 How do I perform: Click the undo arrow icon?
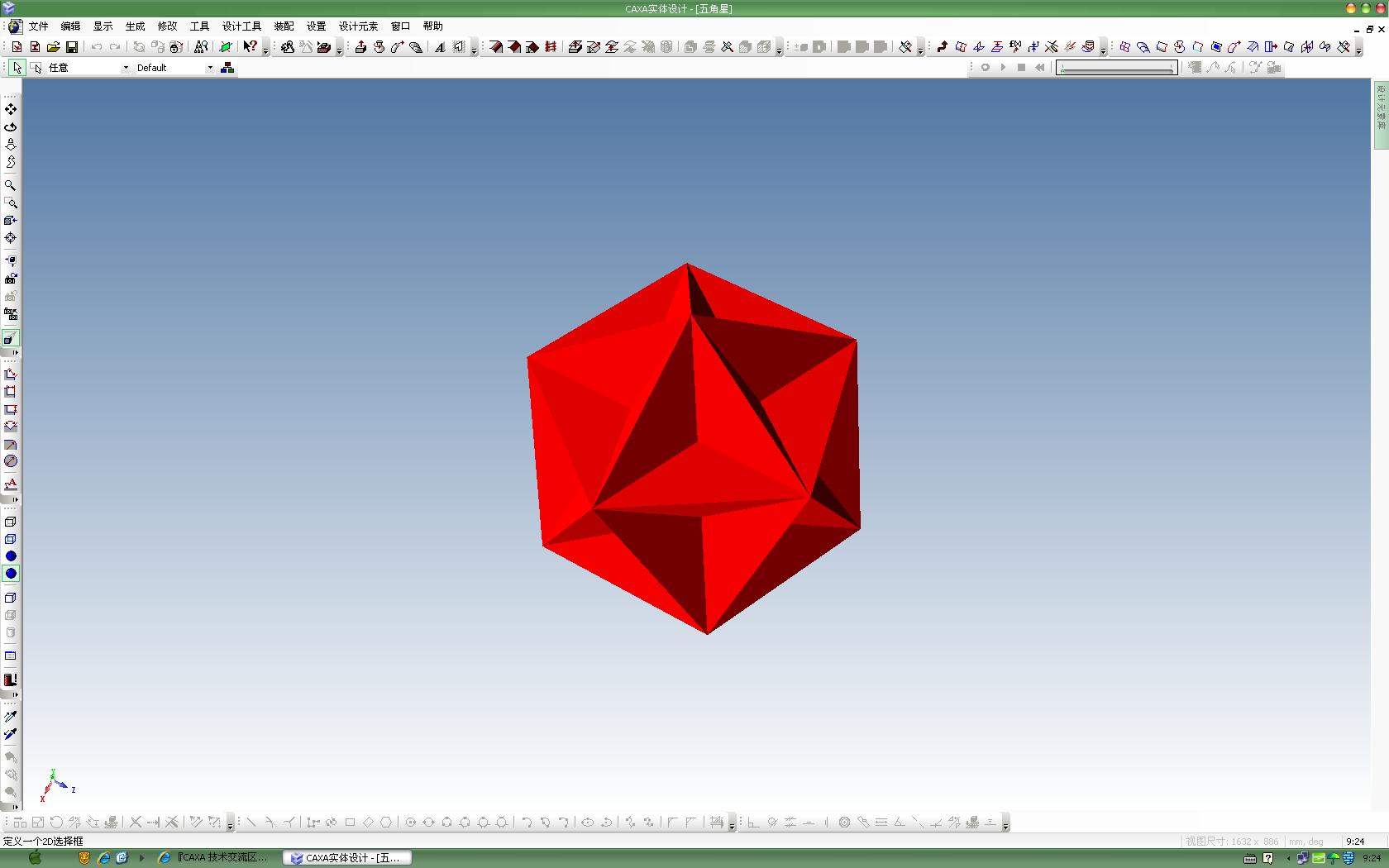click(x=97, y=47)
